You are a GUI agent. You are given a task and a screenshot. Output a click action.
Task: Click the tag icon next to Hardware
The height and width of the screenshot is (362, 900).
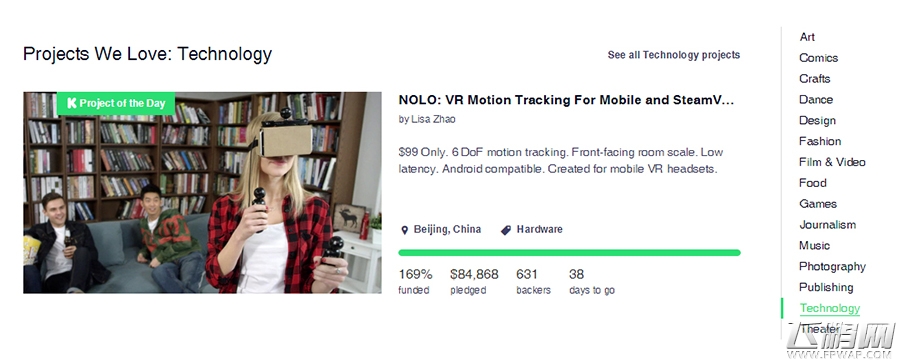[x=506, y=230]
